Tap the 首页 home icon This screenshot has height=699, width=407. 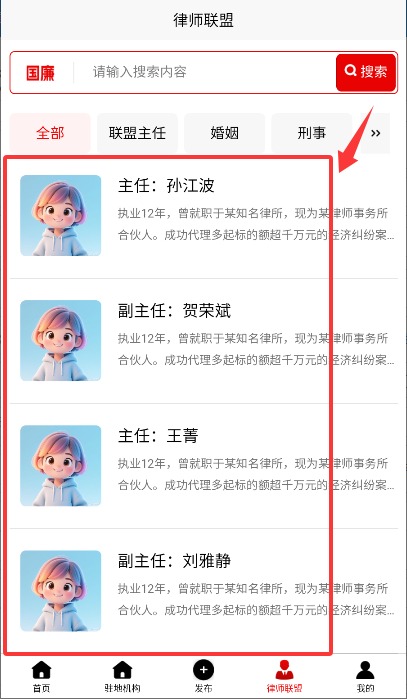tap(41, 670)
